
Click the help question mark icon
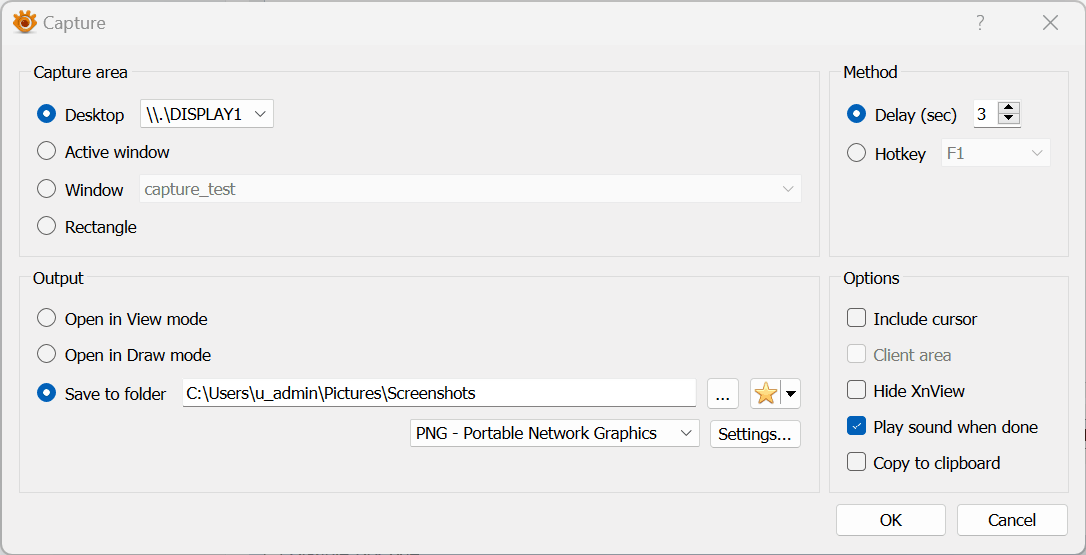[x=980, y=22]
